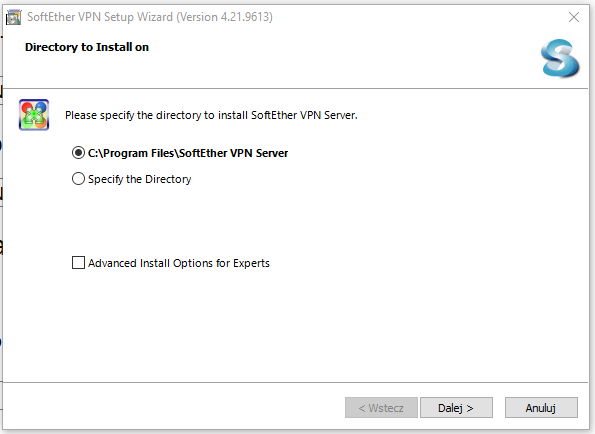This screenshot has width=595, height=434.
Task: Click the SoftEther VPN Setup Wizard title text
Action: [x=100, y=17]
